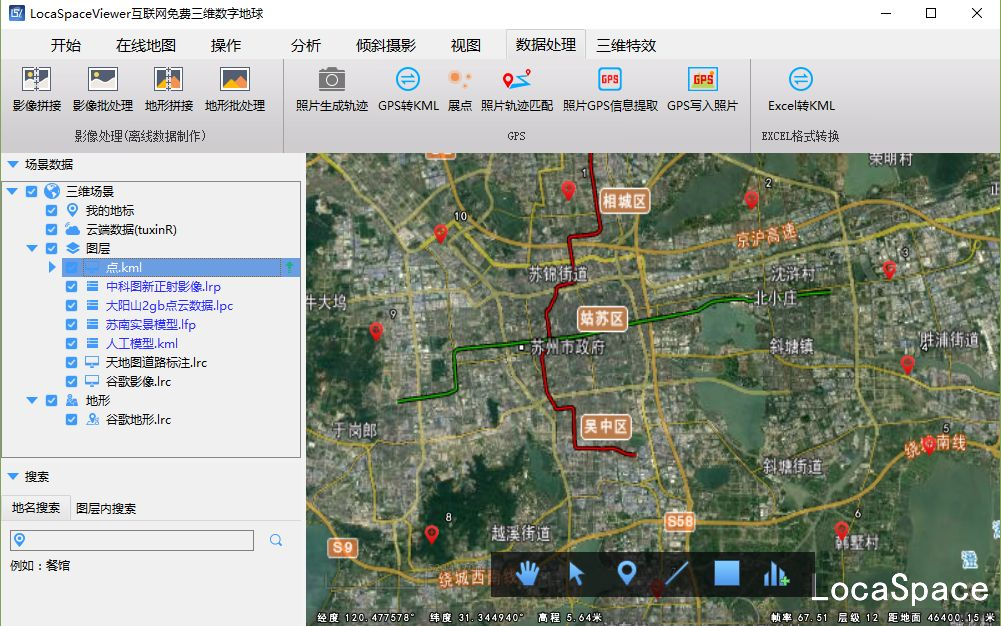Toggle the 云端数据(tuxinR) checkbox
This screenshot has width=1001, height=626.
pos(52,229)
